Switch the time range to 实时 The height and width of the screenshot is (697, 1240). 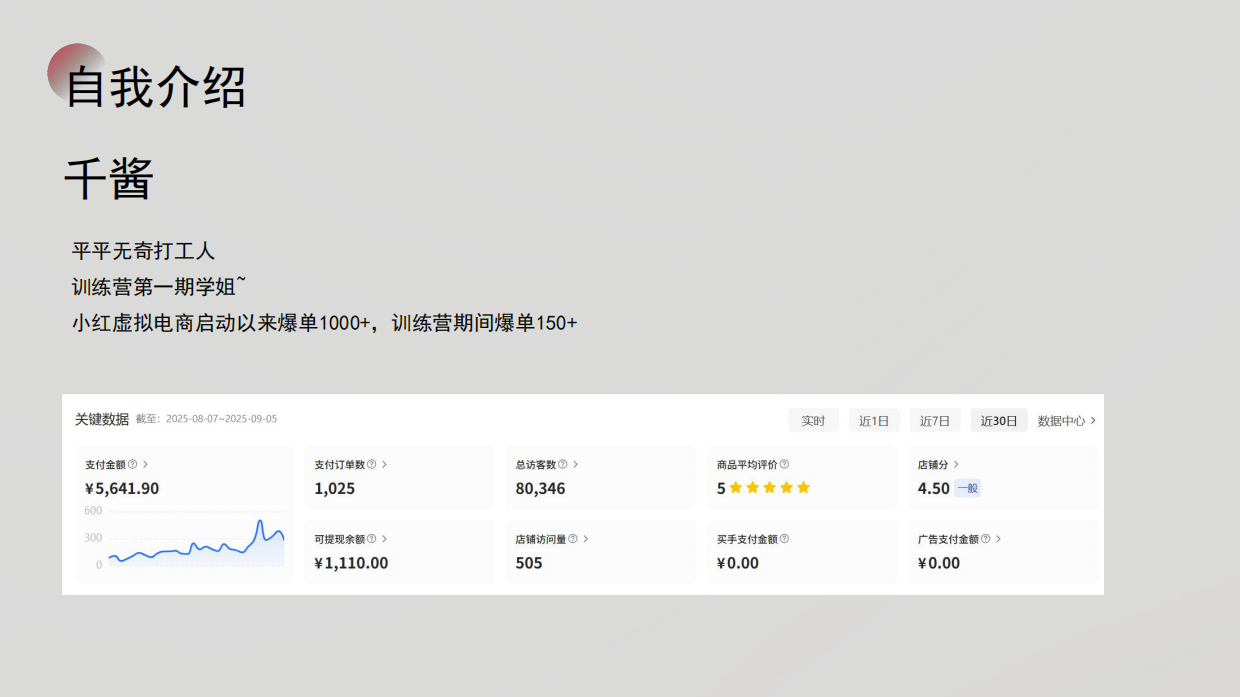tap(813, 421)
